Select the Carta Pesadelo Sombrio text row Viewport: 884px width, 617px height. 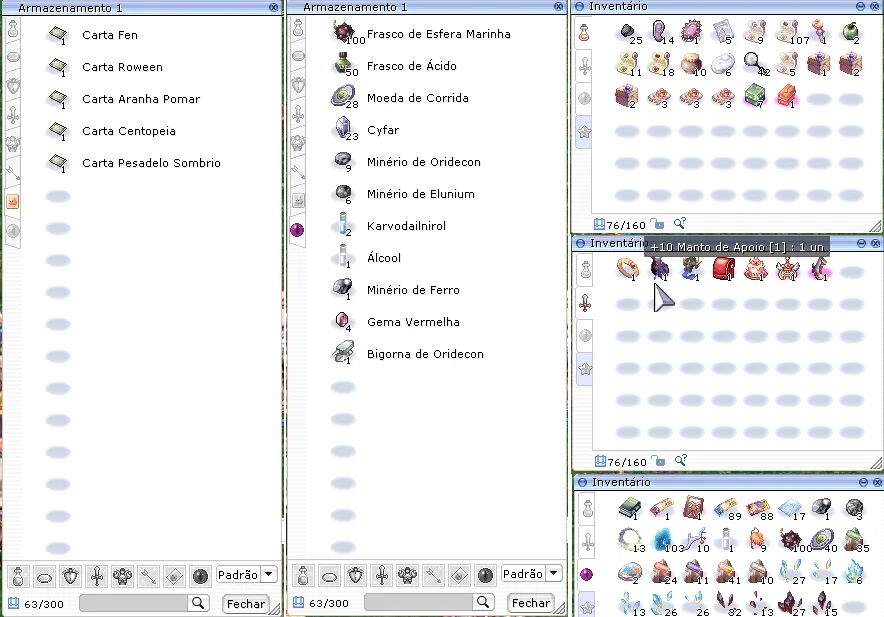(x=151, y=163)
